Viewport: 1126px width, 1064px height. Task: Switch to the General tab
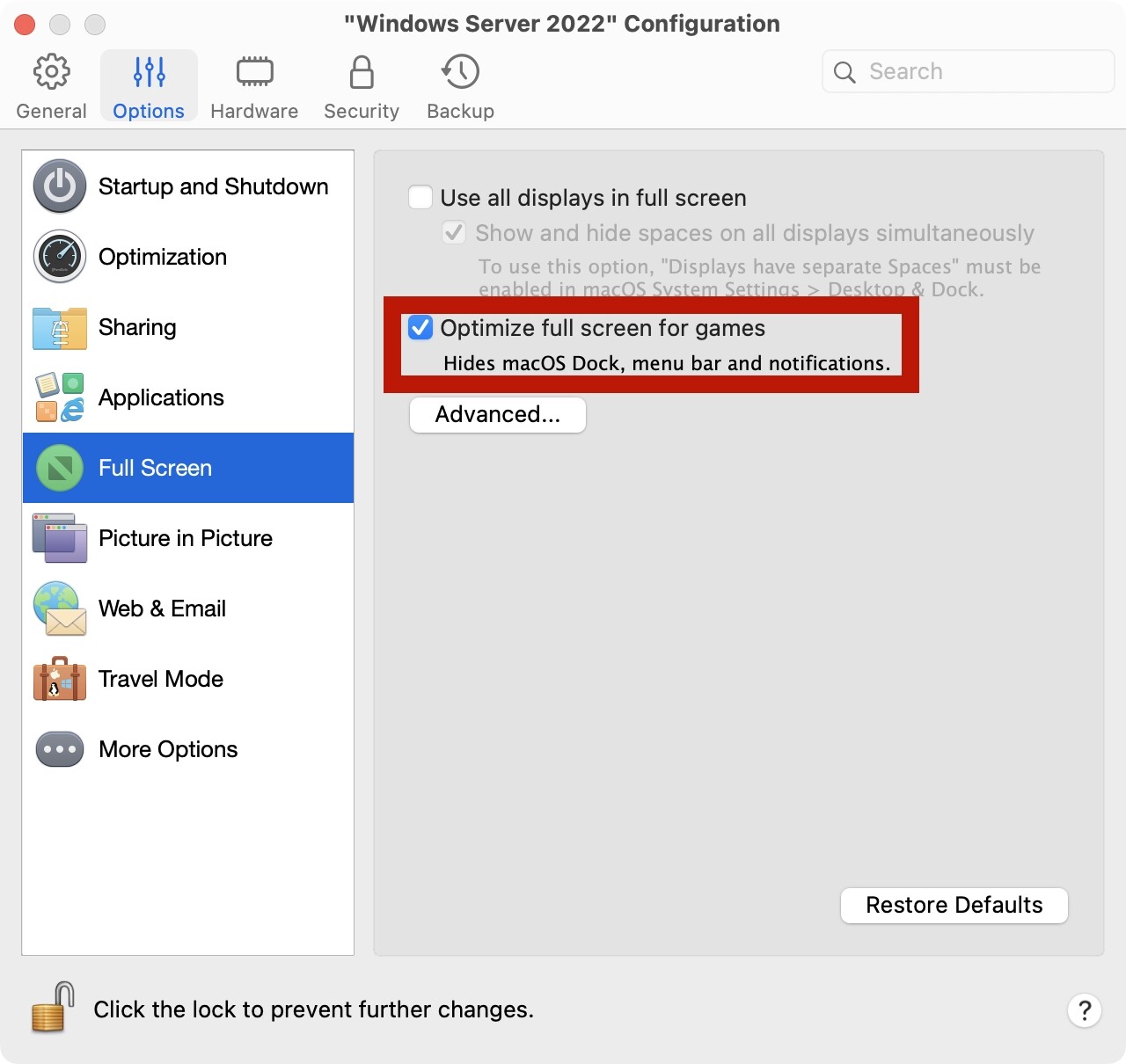(51, 87)
